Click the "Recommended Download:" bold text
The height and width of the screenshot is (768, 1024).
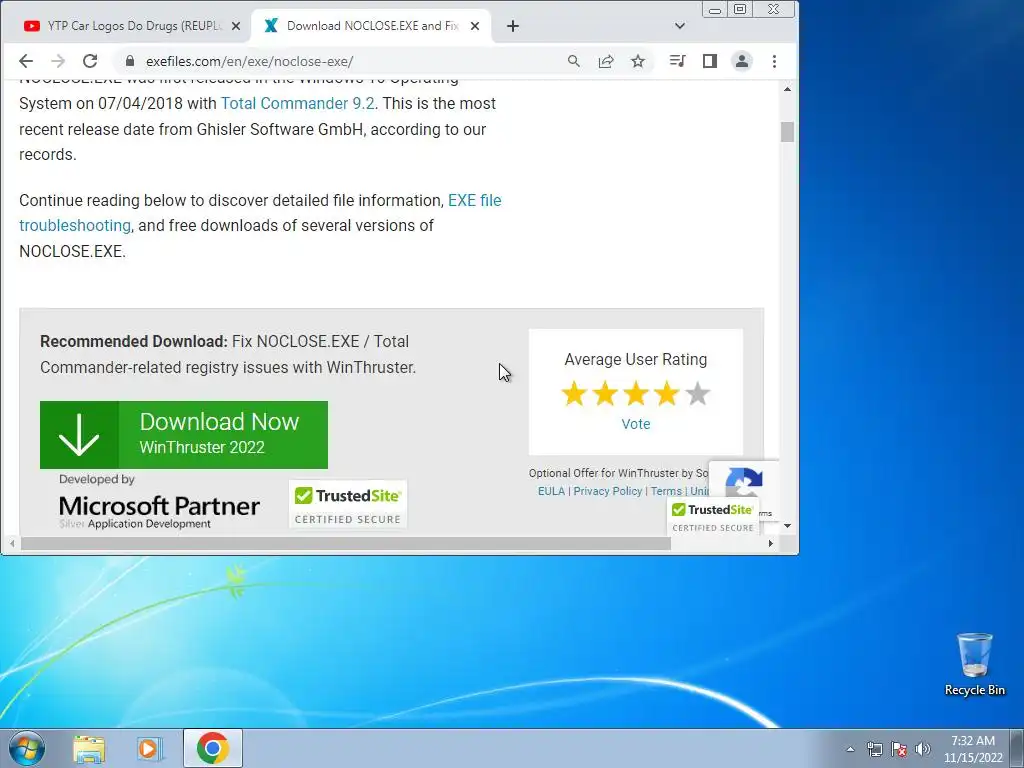coord(134,342)
